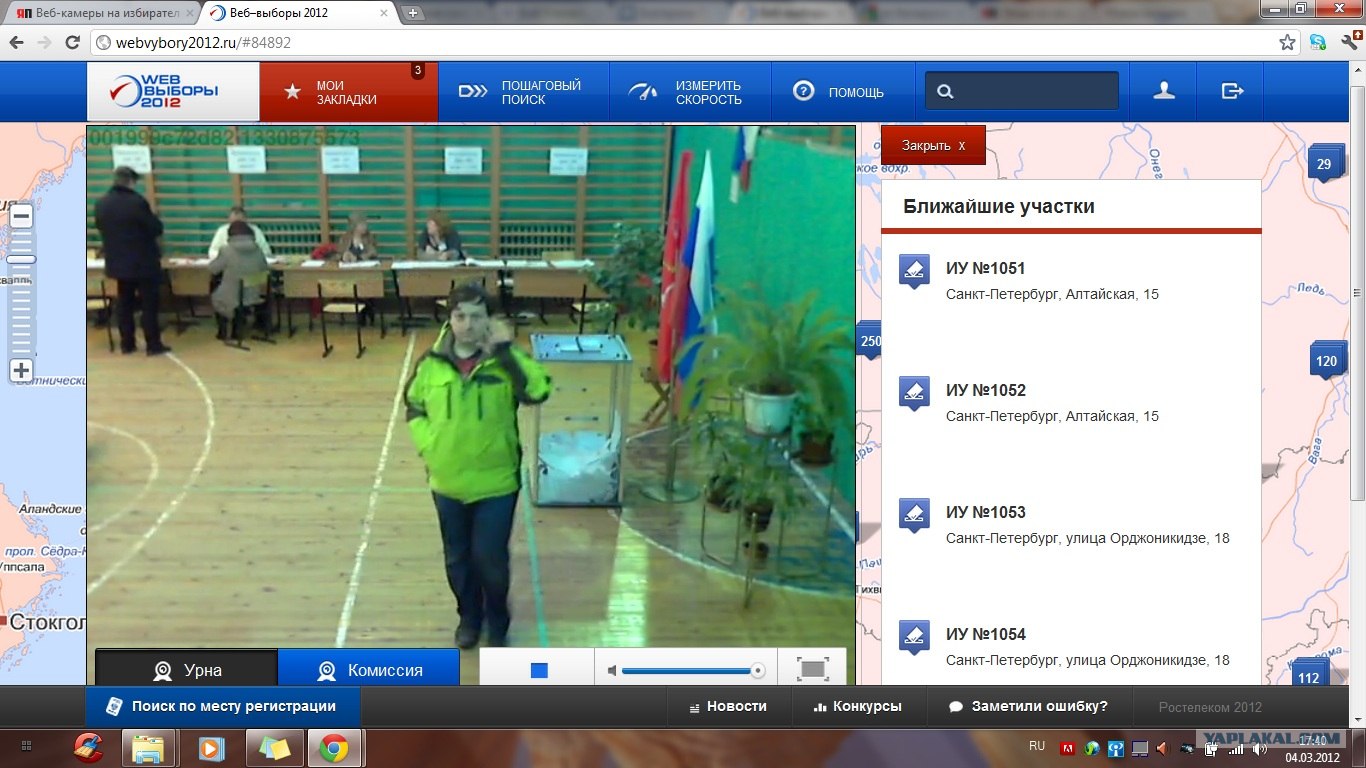This screenshot has width=1366, height=768.
Task: Open Пошаговый поиск step-by-step search
Action: click(524, 92)
